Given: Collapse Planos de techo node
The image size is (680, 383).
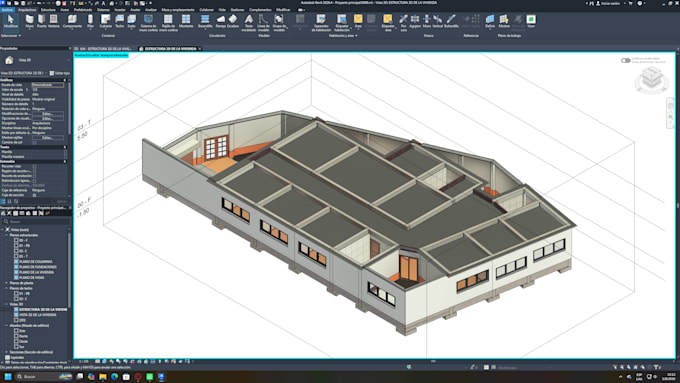Looking at the screenshot, I should (x=7, y=288).
